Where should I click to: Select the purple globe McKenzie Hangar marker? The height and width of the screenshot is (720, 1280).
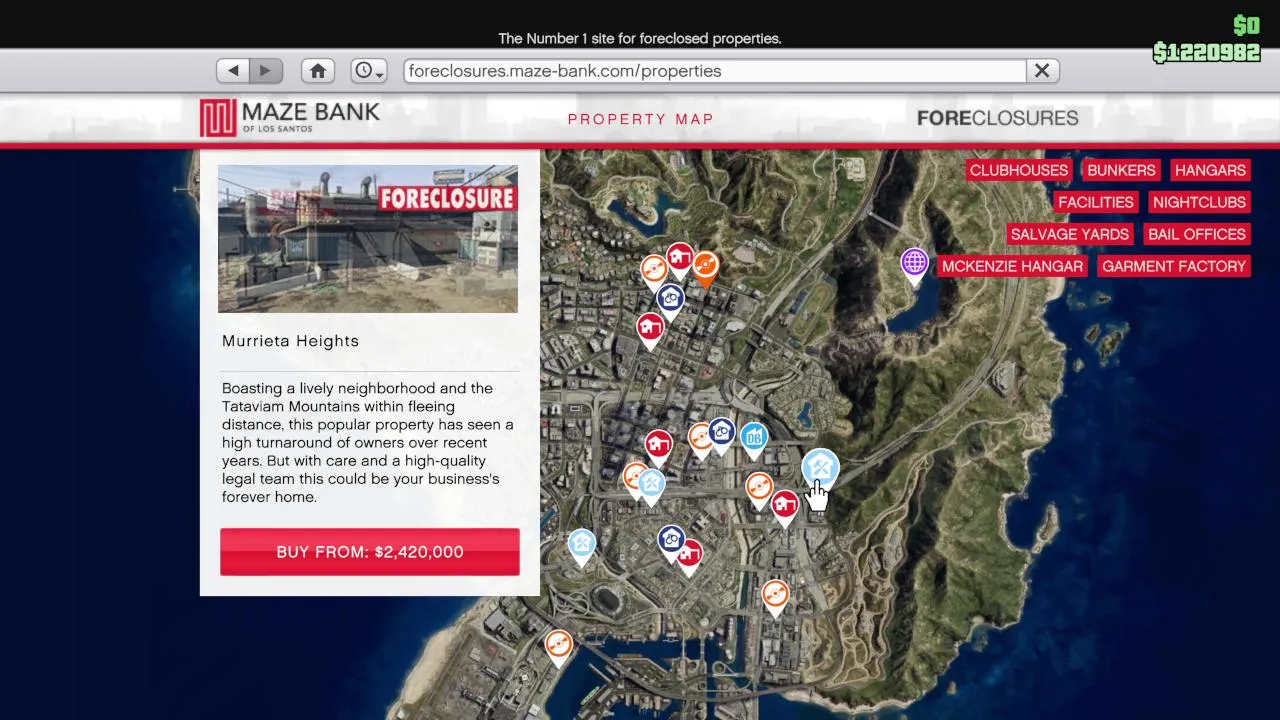(914, 265)
